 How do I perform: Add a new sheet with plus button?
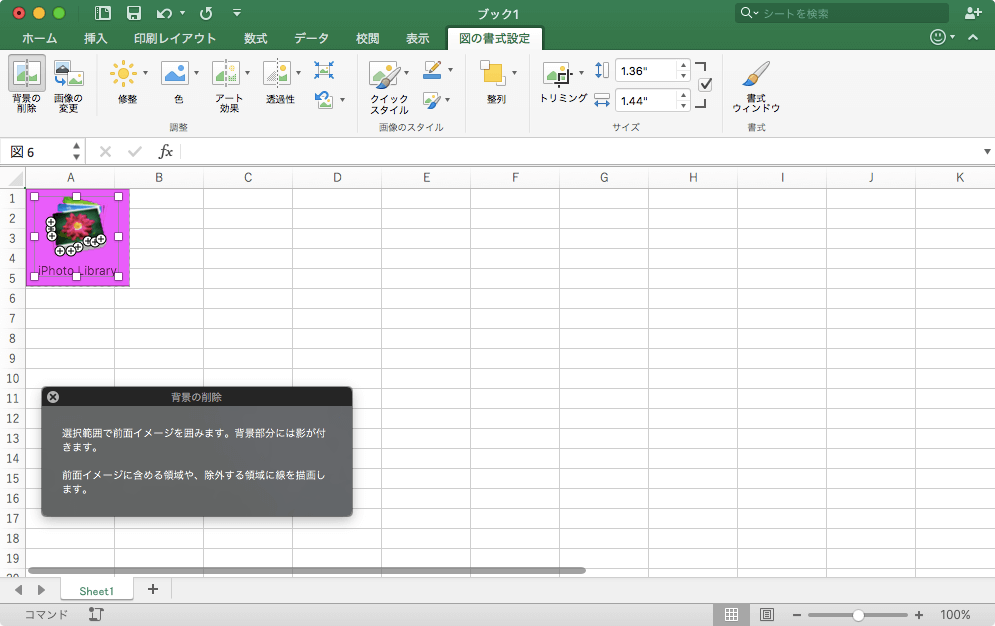point(153,589)
